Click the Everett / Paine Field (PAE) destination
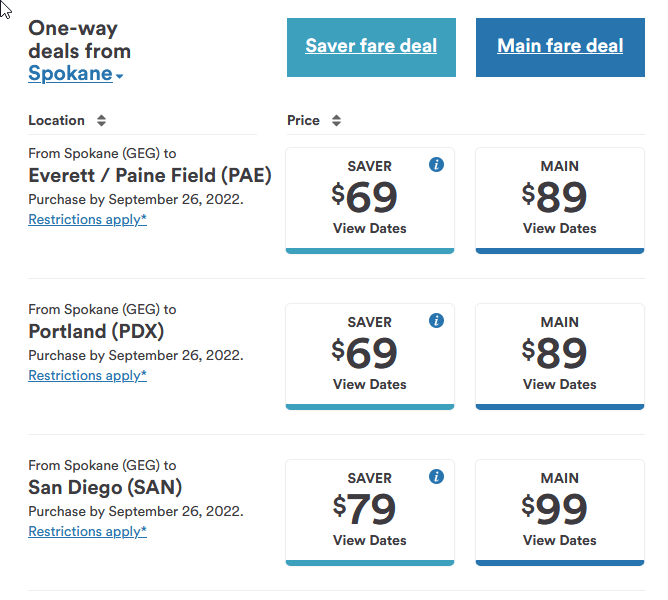The height and width of the screenshot is (600, 668). pyautogui.click(x=150, y=176)
